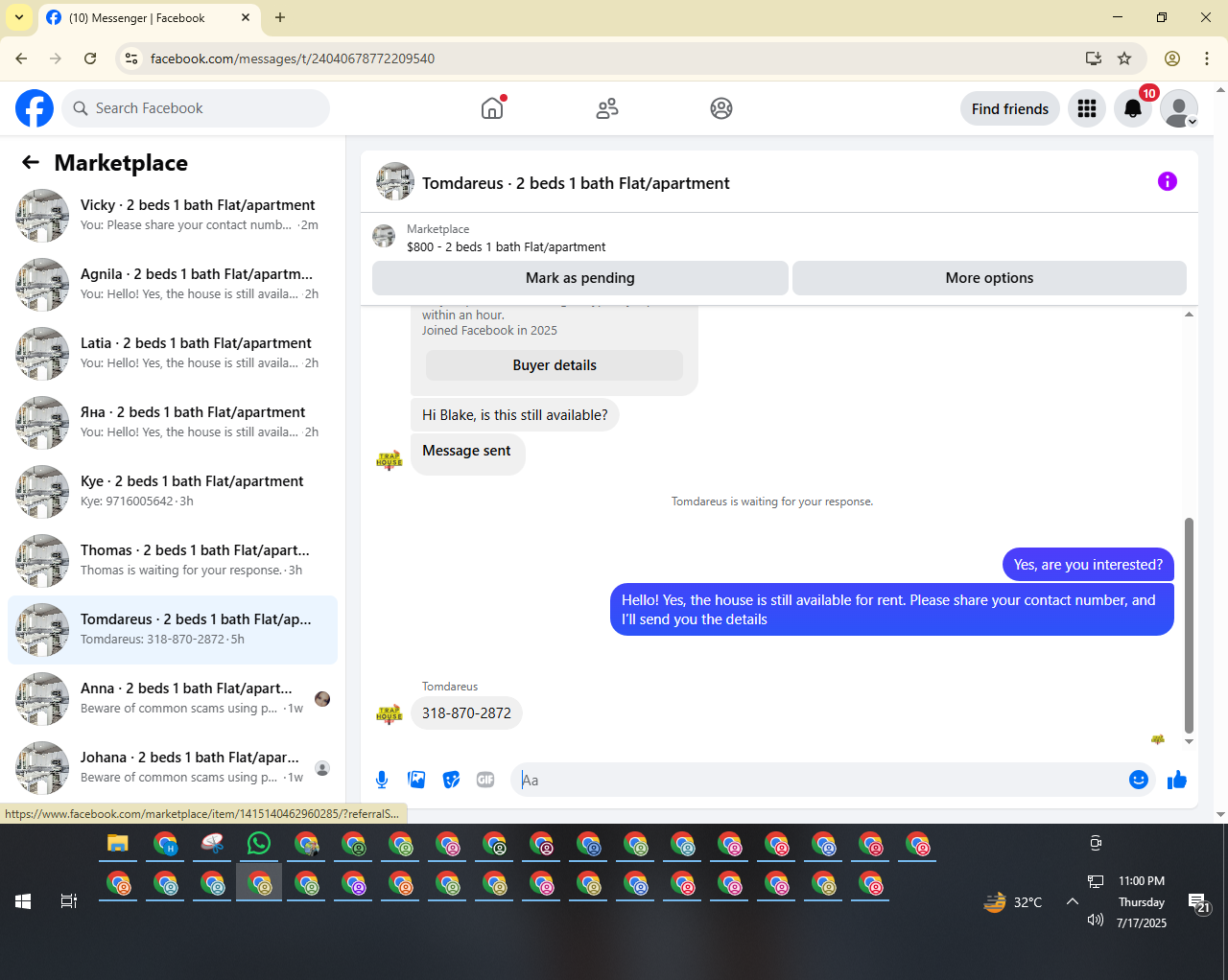
Task: Open the Windows notification center
Action: click(1199, 902)
